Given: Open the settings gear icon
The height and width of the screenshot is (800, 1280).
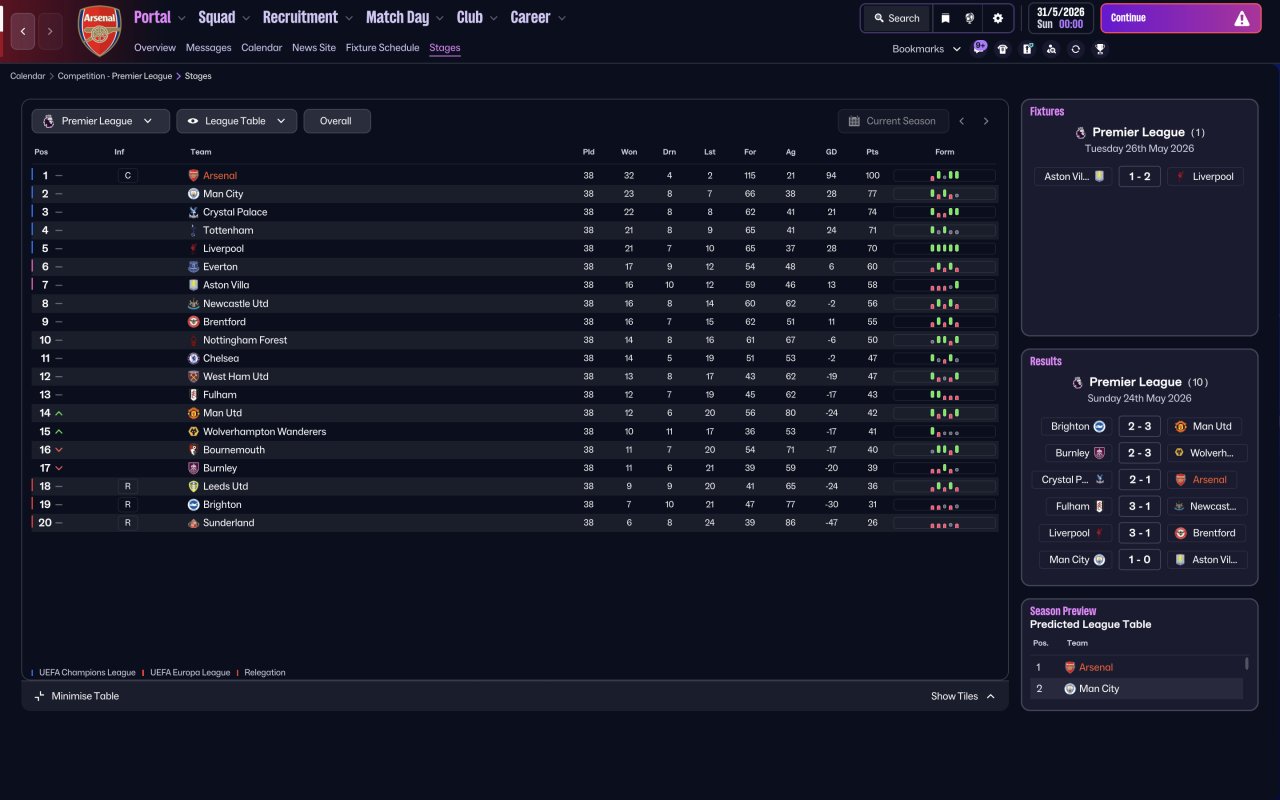Looking at the screenshot, I should (998, 18).
